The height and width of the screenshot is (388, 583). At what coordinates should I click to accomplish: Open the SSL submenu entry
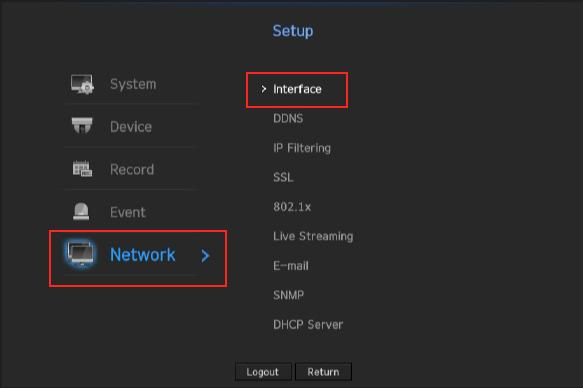pos(283,177)
